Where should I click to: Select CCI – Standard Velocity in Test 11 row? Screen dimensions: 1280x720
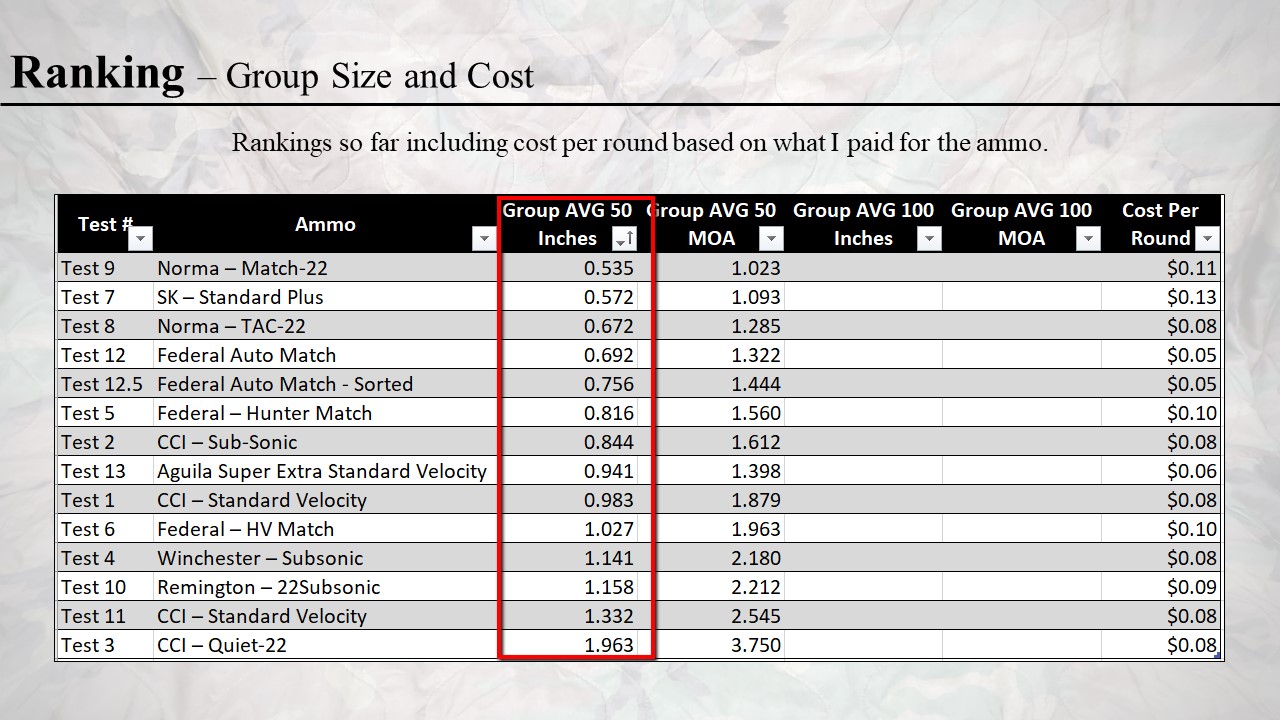325,616
